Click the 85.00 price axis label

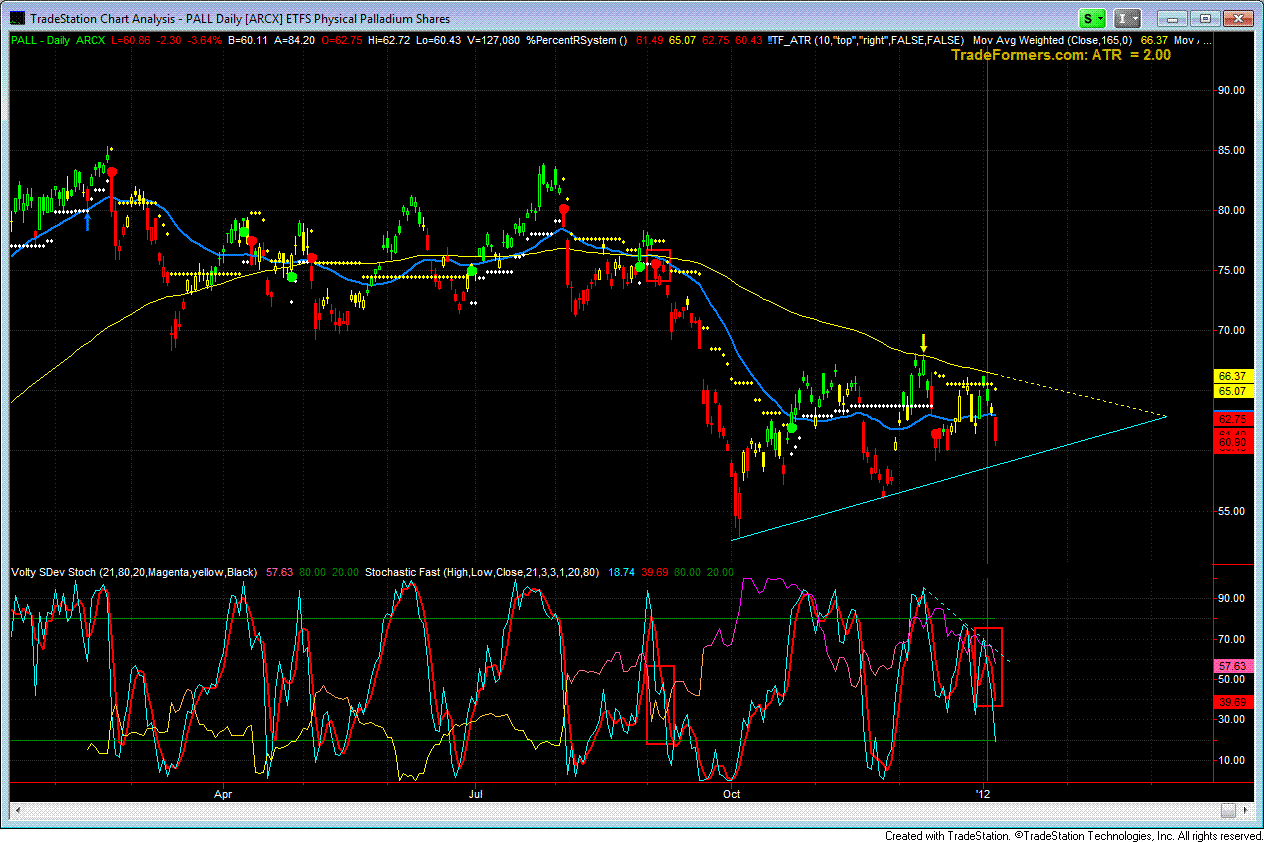1229,150
